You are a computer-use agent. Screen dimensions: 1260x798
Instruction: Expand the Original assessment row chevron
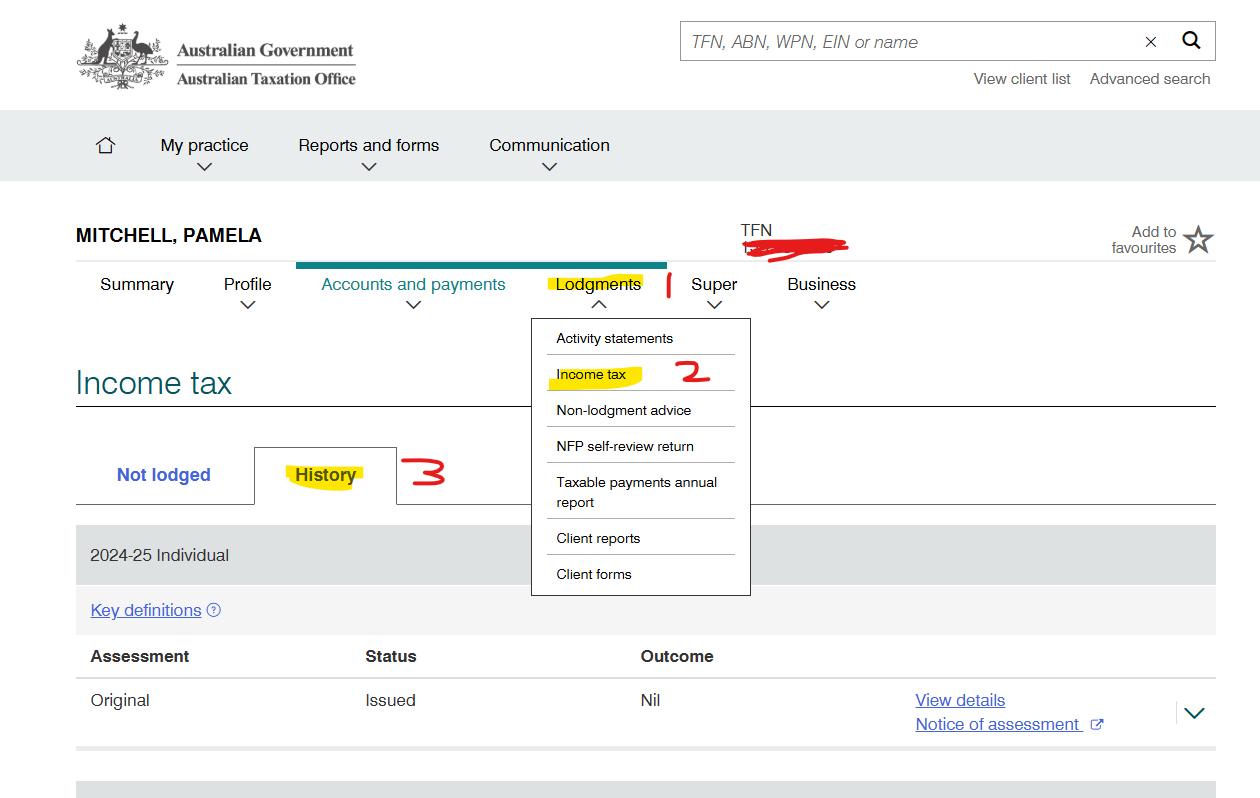pos(1194,713)
